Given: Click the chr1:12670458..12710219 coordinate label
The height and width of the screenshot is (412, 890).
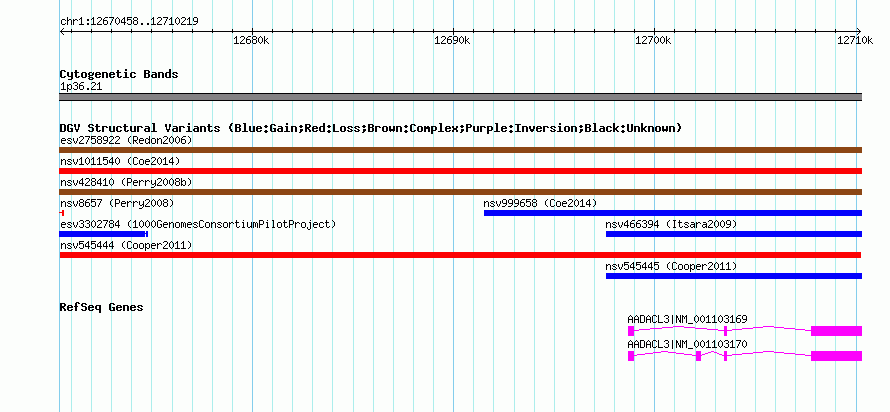Looking at the screenshot, I should pos(129,22).
